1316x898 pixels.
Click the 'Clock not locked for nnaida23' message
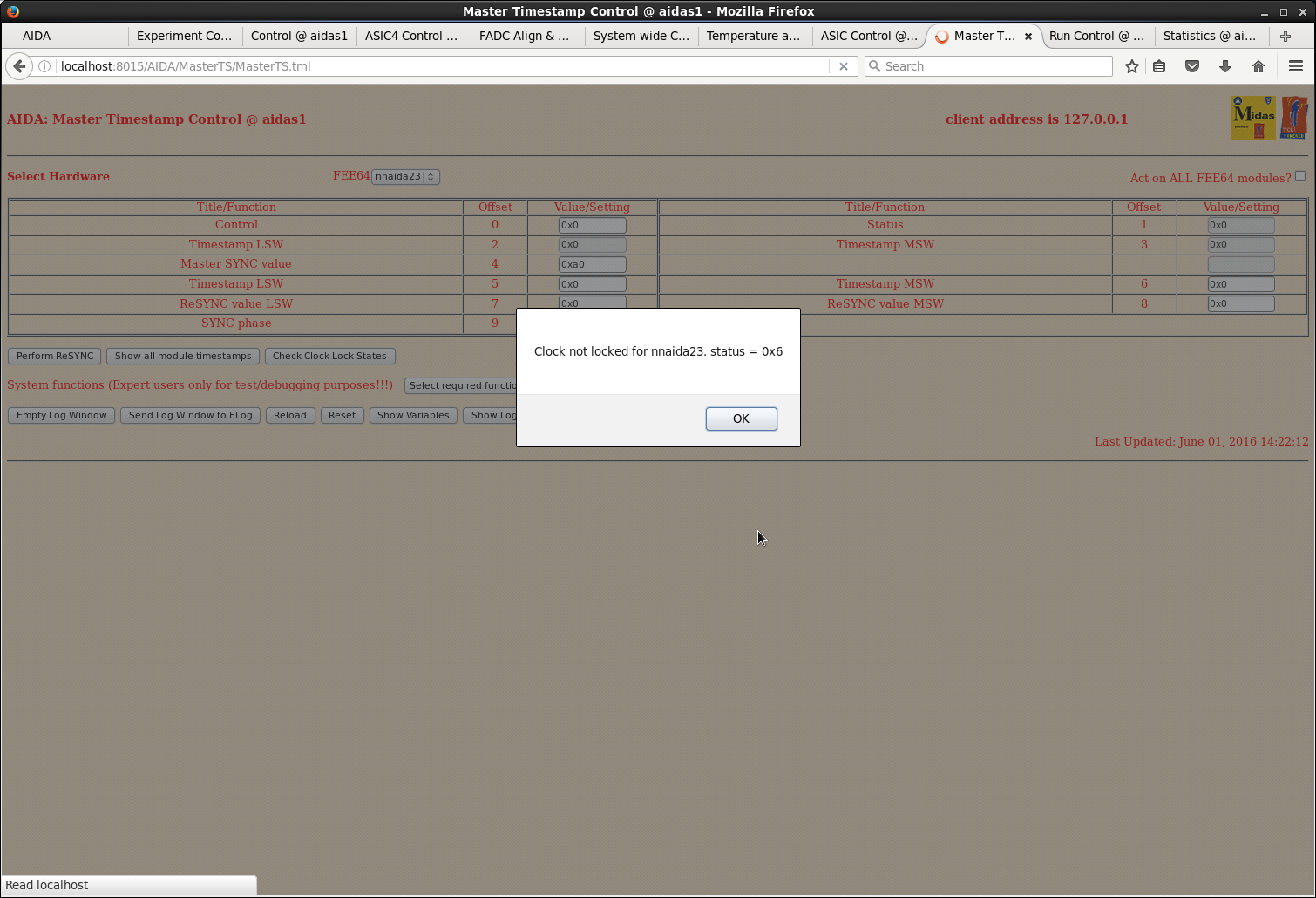pos(658,351)
